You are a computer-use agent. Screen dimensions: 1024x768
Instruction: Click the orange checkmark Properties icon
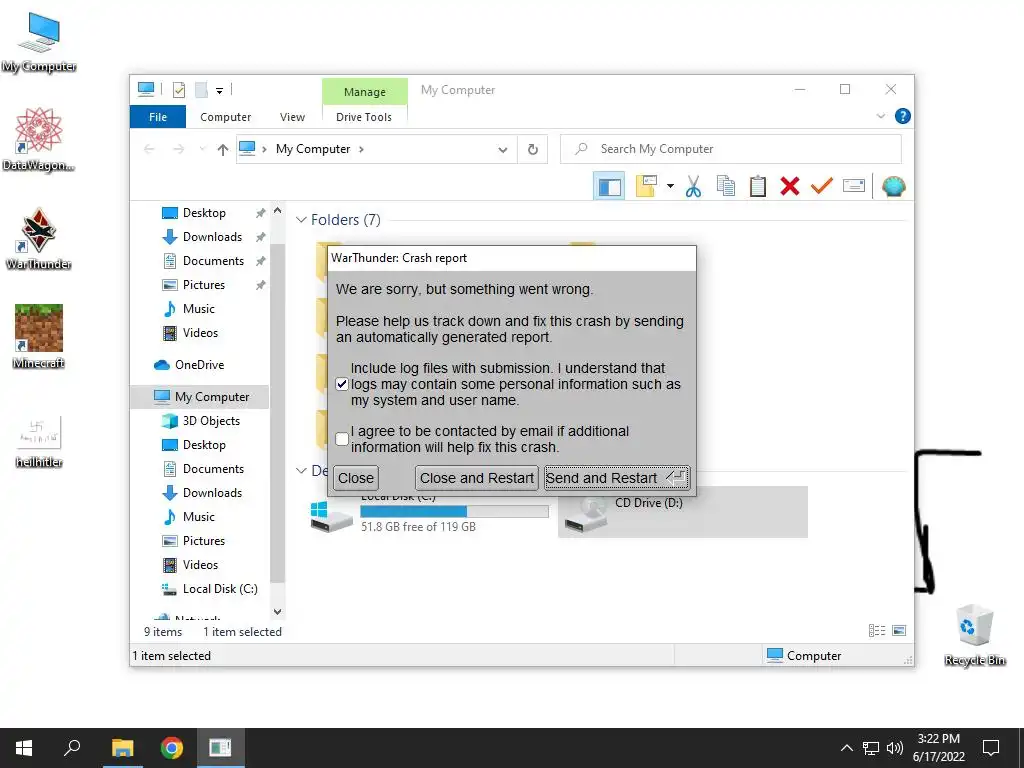click(822, 186)
